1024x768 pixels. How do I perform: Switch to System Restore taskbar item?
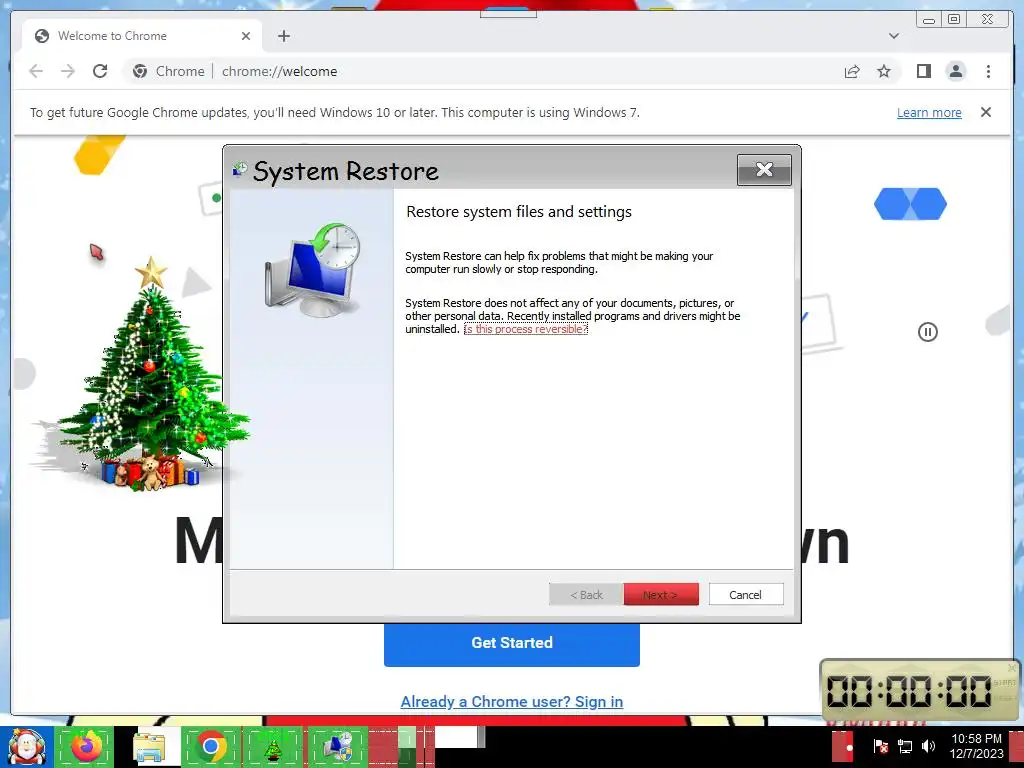(x=336, y=747)
